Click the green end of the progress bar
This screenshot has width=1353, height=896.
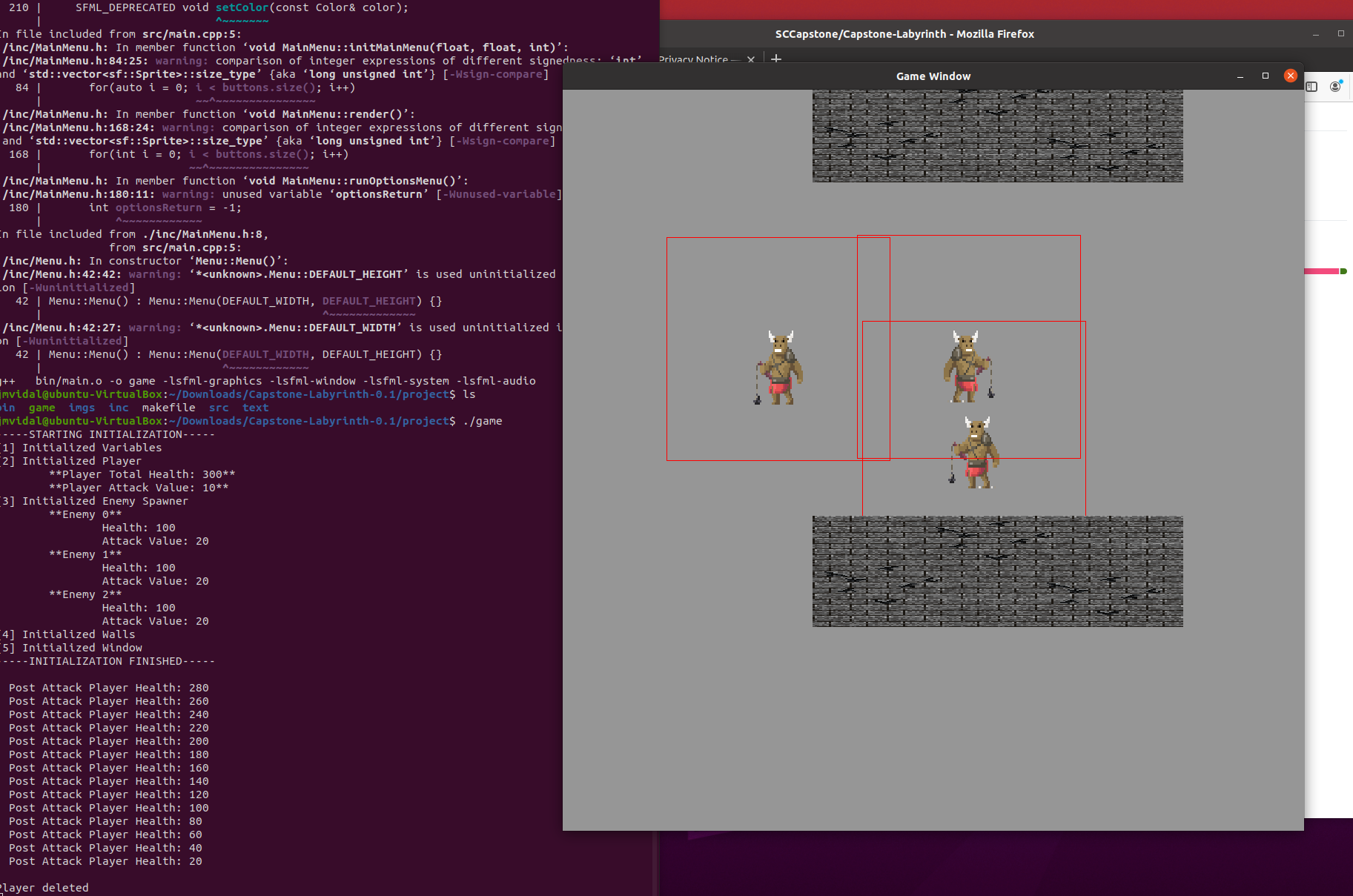(1343, 271)
